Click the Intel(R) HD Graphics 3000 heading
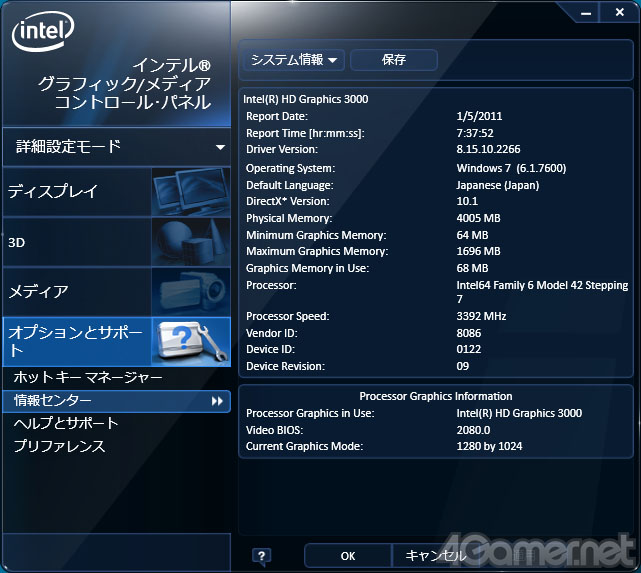Image resolution: width=641 pixels, height=573 pixels. tap(305, 99)
